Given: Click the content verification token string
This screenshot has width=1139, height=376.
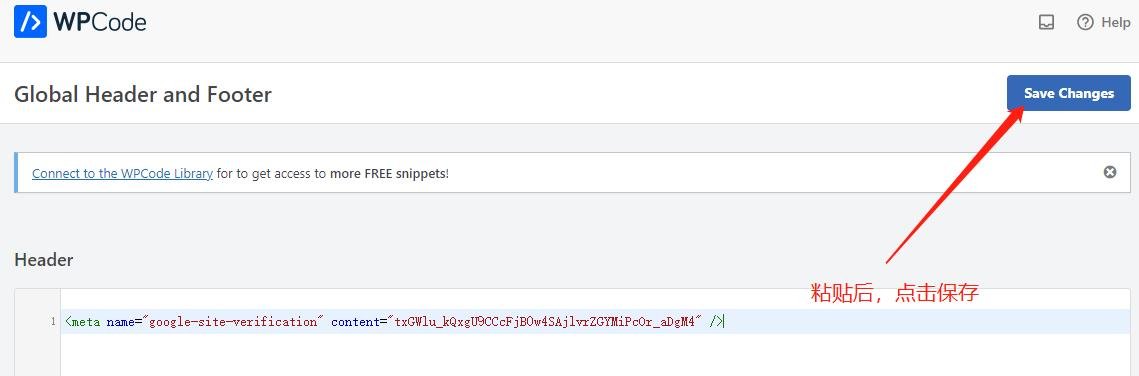Looking at the screenshot, I should click(547, 322).
